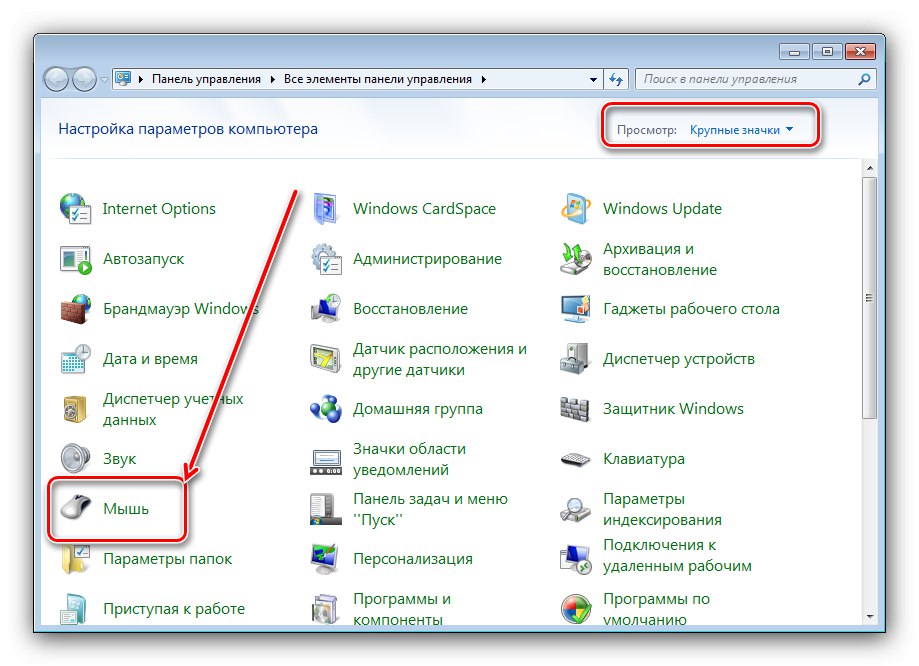Open Windows Defender (Защитник Windows)
Image resolution: width=919 pixels, height=666 pixels.
click(x=673, y=408)
